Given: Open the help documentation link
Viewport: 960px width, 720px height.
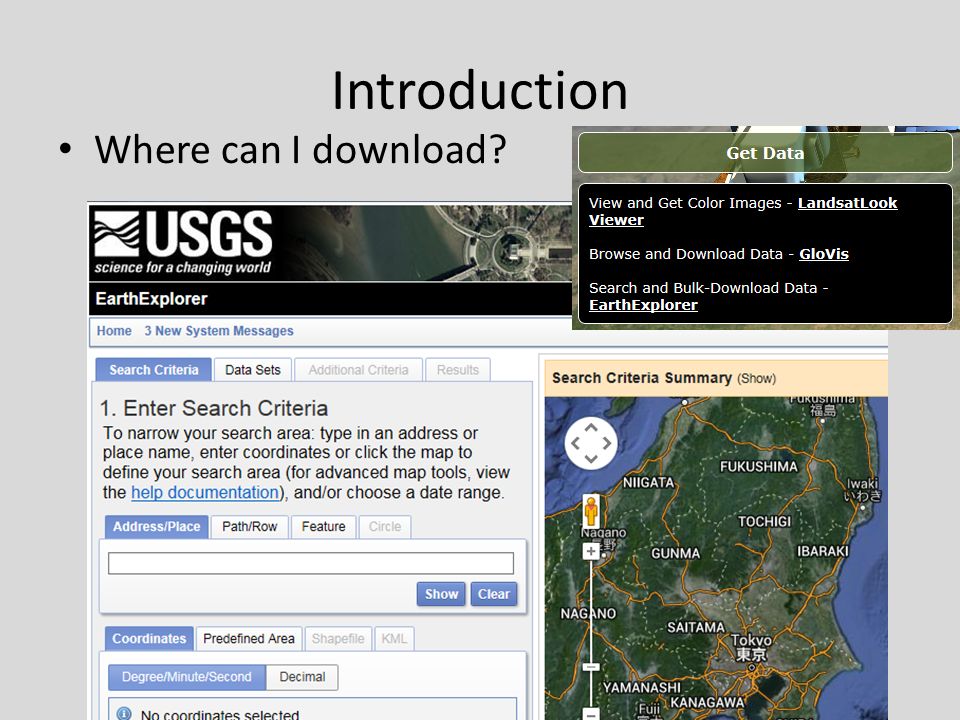Looking at the screenshot, I should pos(205,492).
